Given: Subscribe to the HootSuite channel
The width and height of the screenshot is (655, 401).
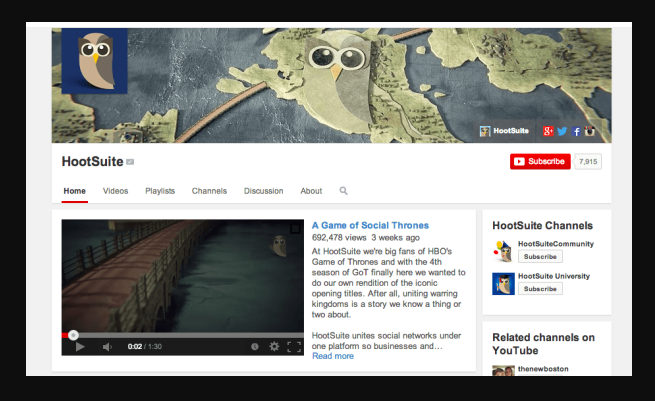Looking at the screenshot, I should point(540,161).
